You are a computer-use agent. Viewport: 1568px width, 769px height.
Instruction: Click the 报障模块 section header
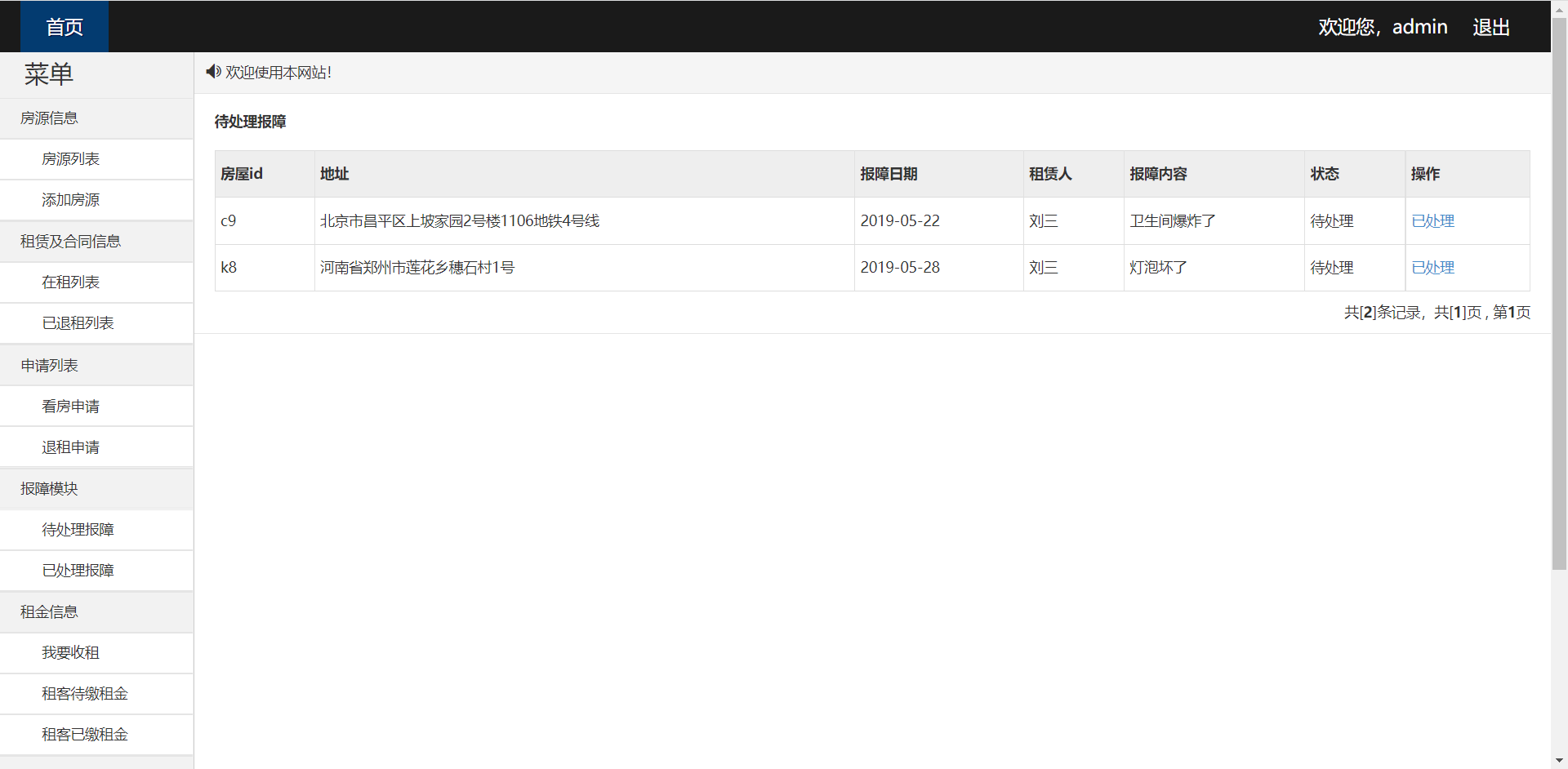point(49,489)
